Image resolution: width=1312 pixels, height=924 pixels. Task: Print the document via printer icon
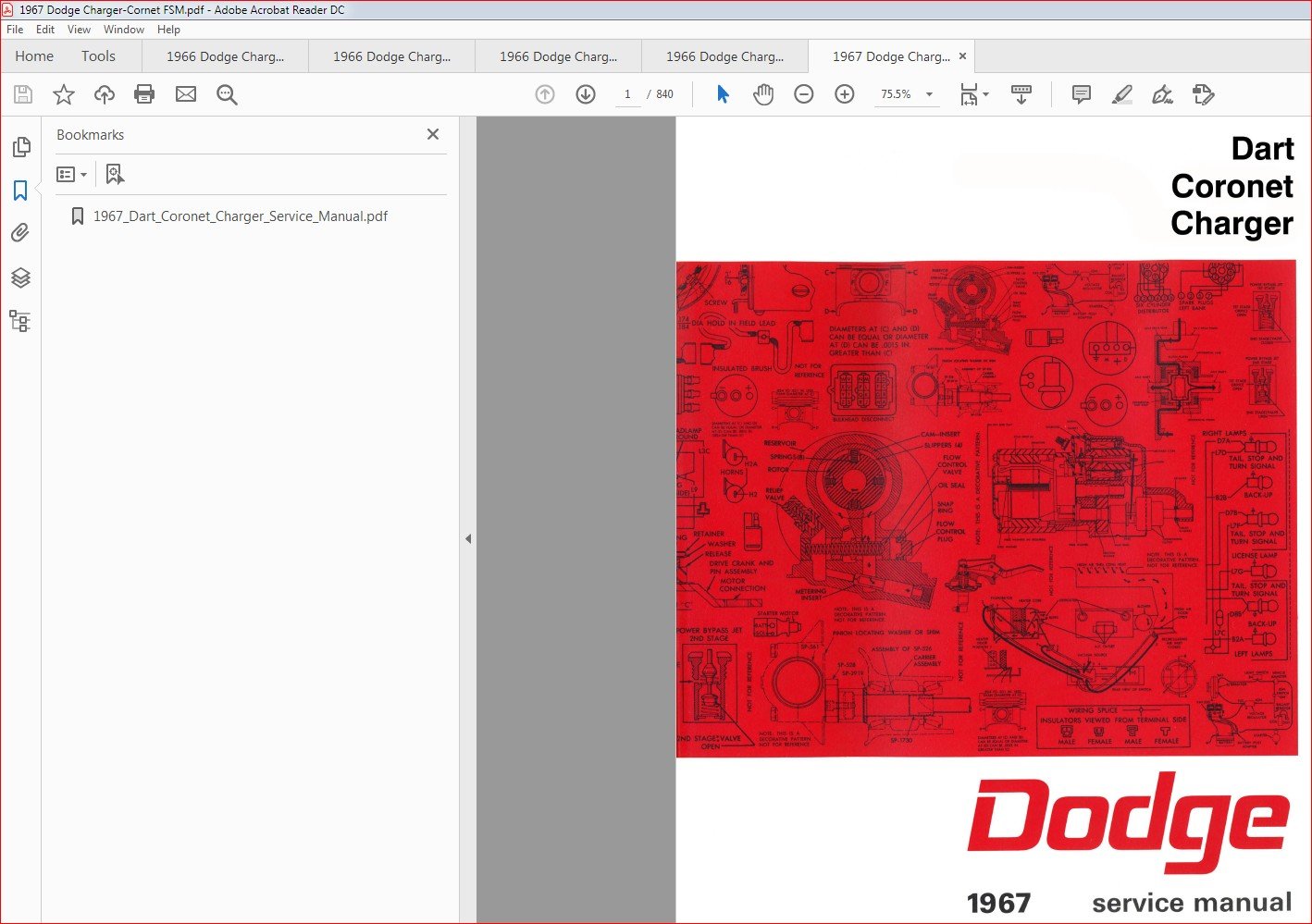click(144, 94)
